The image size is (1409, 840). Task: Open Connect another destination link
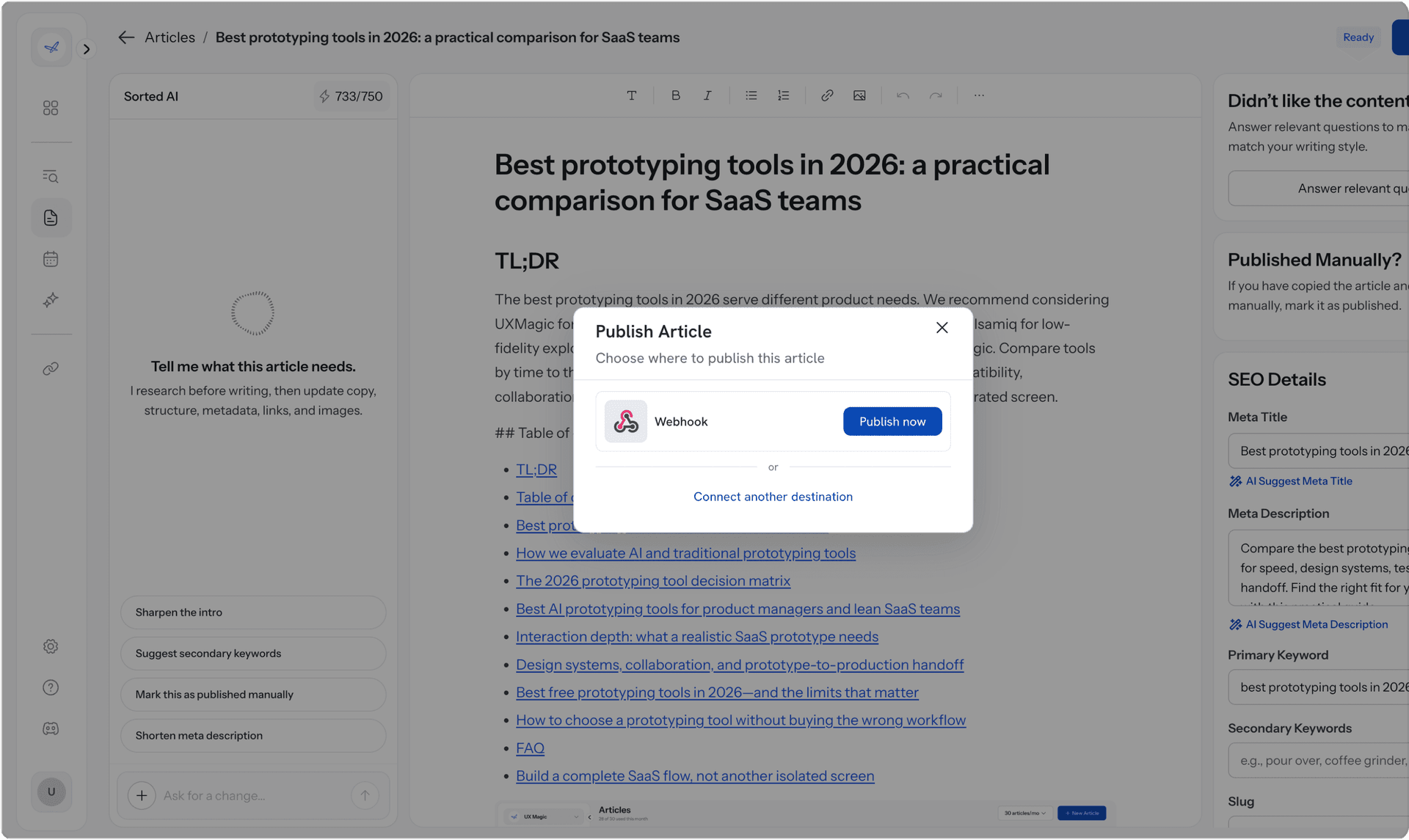tap(773, 497)
